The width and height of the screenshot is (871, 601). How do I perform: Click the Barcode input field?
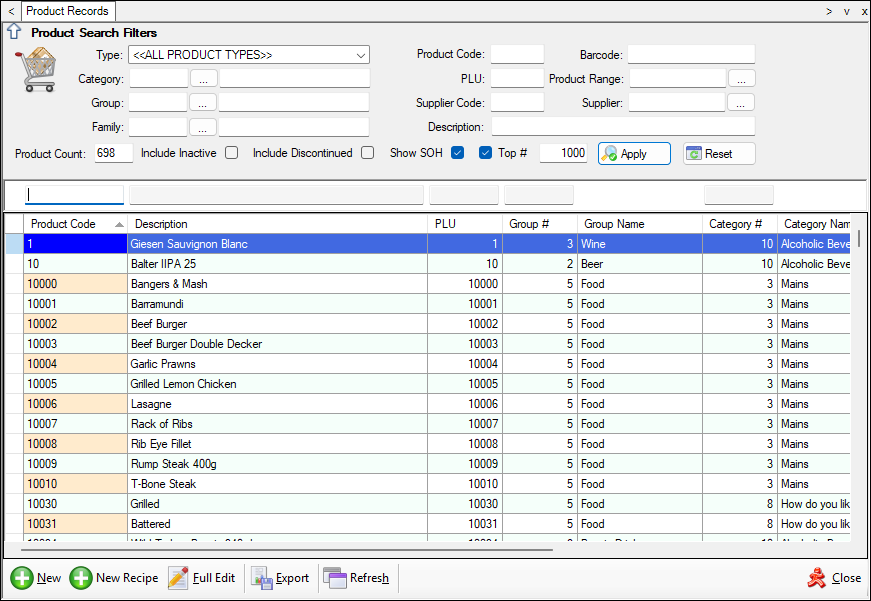tap(692, 54)
